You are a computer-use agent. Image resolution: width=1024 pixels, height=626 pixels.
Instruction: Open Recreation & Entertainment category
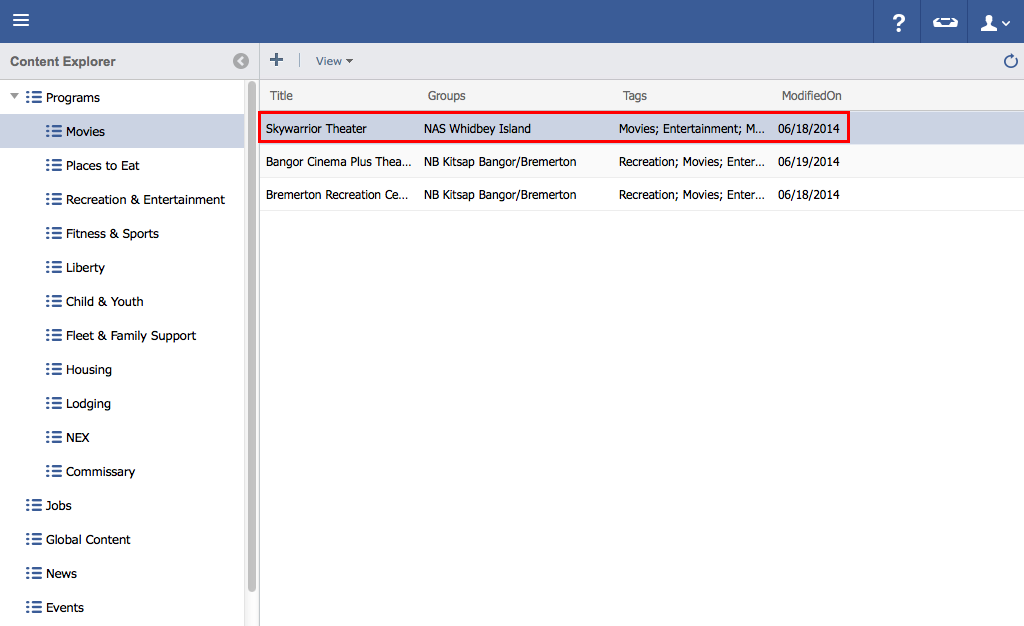pyautogui.click(x=145, y=199)
